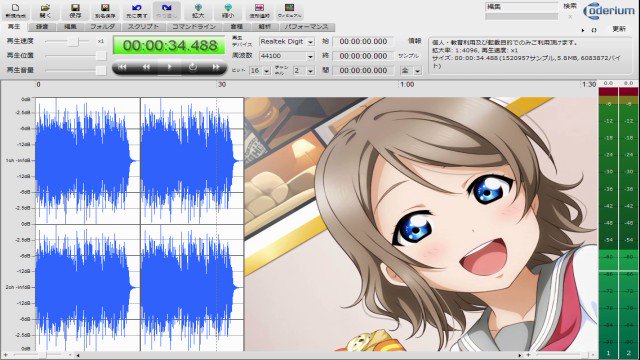Viewport: 640px width, 360px height.
Task: Open the 16 bit depth dropdown
Action: pos(267,71)
